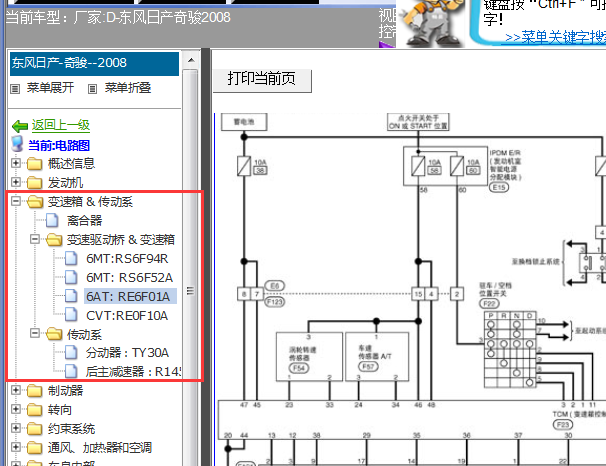Expand the 通风、加热器和空调 tree node
The image size is (606, 466).
(16, 447)
